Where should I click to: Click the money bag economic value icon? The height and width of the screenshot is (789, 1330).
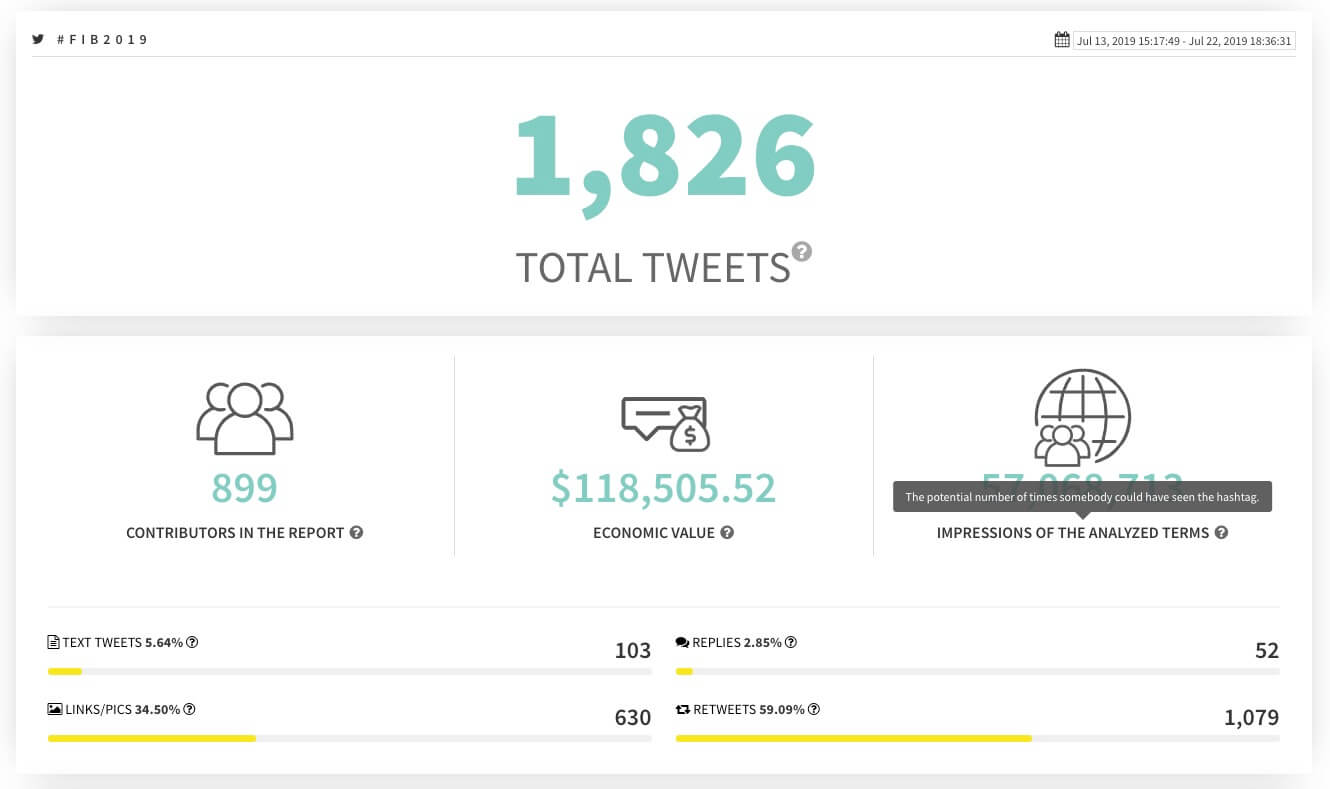pyautogui.click(x=664, y=424)
